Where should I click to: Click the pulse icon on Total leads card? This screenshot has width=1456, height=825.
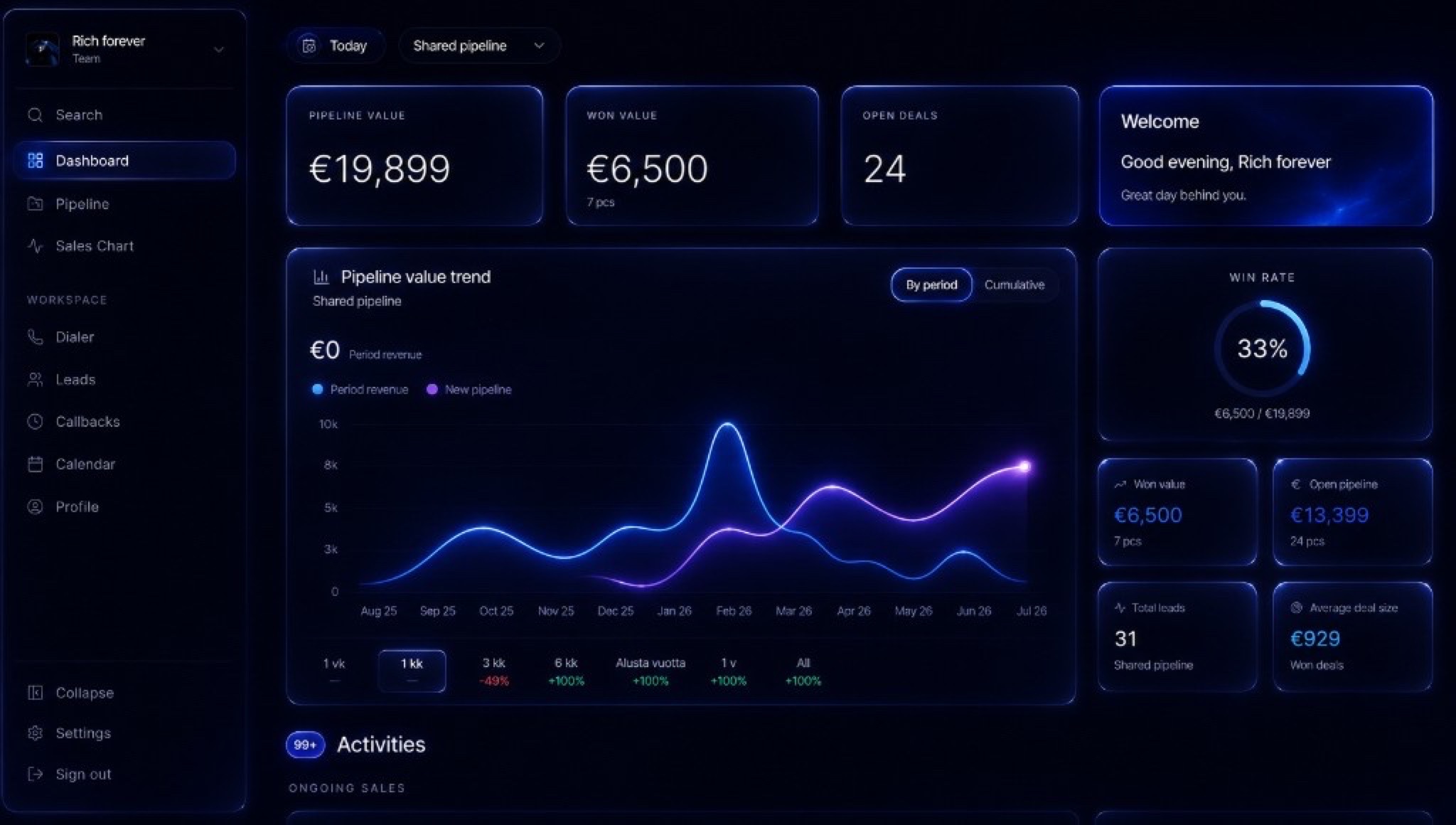click(1120, 608)
